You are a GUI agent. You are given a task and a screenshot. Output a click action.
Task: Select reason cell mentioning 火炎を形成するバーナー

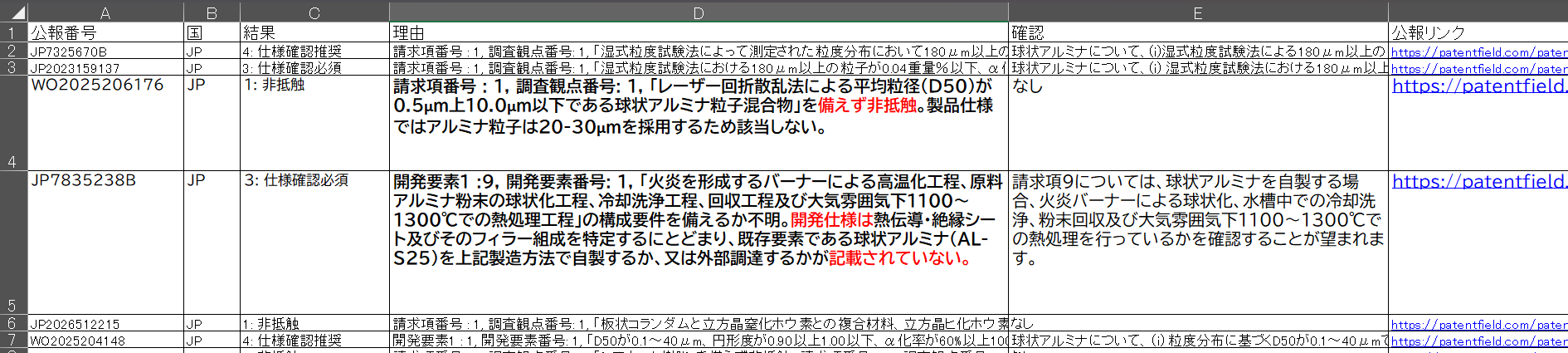point(699,243)
